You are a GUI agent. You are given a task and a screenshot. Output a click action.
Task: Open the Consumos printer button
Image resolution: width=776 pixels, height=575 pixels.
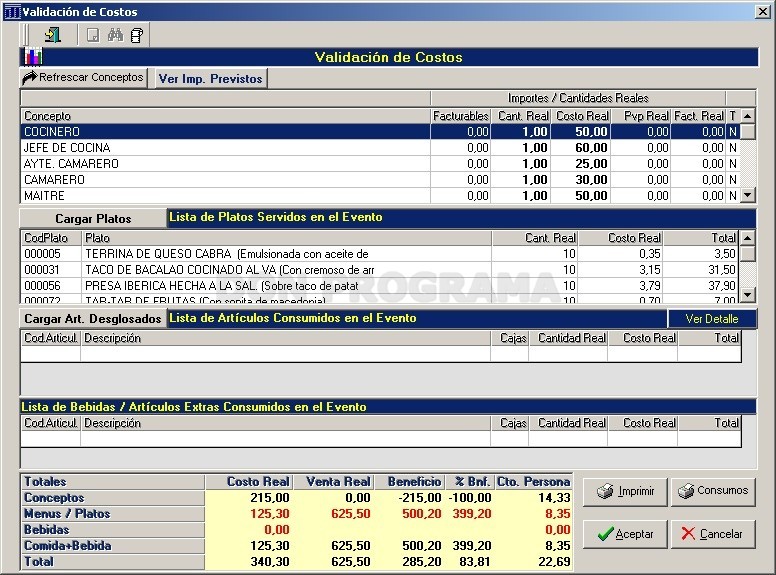pyautogui.click(x=713, y=491)
